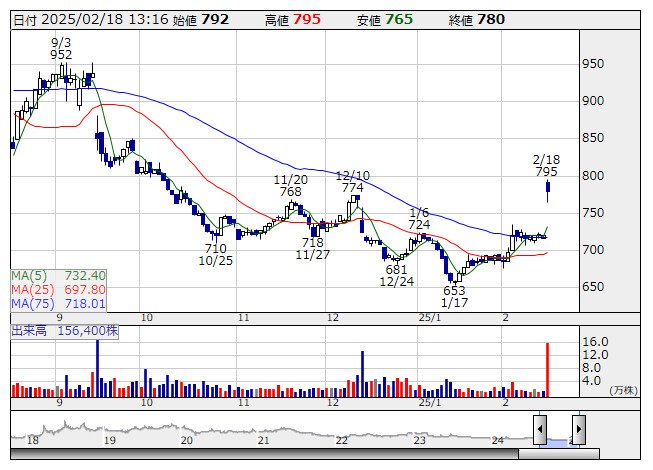
Task: Click the 12/10 774 peak label
Action: pyautogui.click(x=352, y=181)
